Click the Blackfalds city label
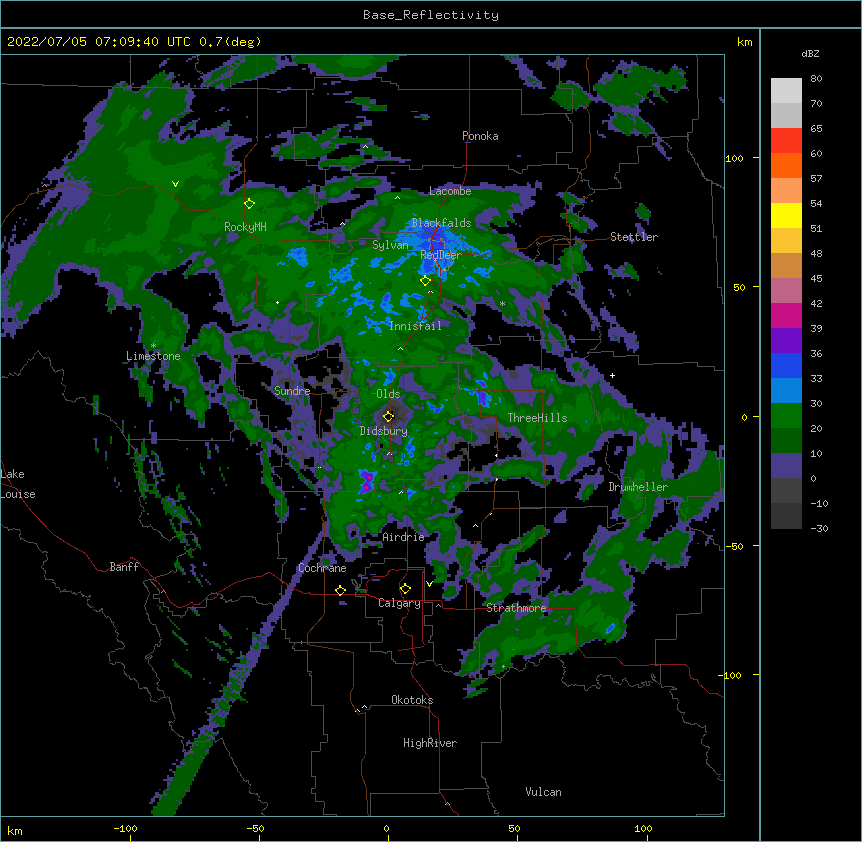Viewport: 862px width, 842px height. click(441, 223)
